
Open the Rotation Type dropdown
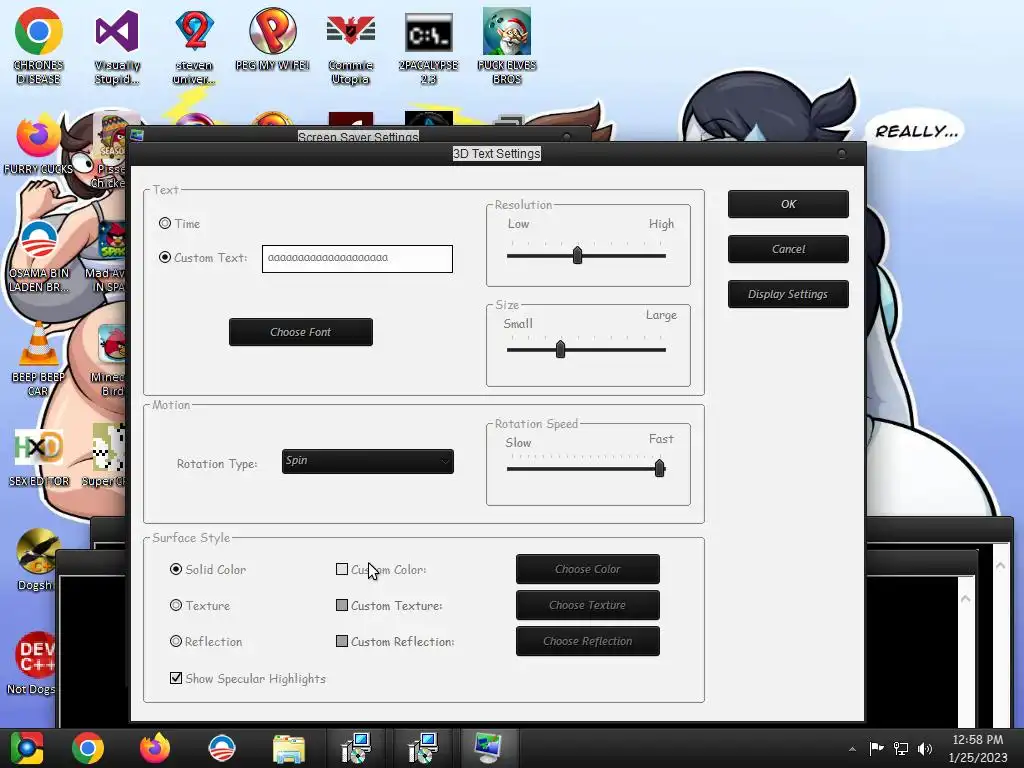tap(368, 461)
